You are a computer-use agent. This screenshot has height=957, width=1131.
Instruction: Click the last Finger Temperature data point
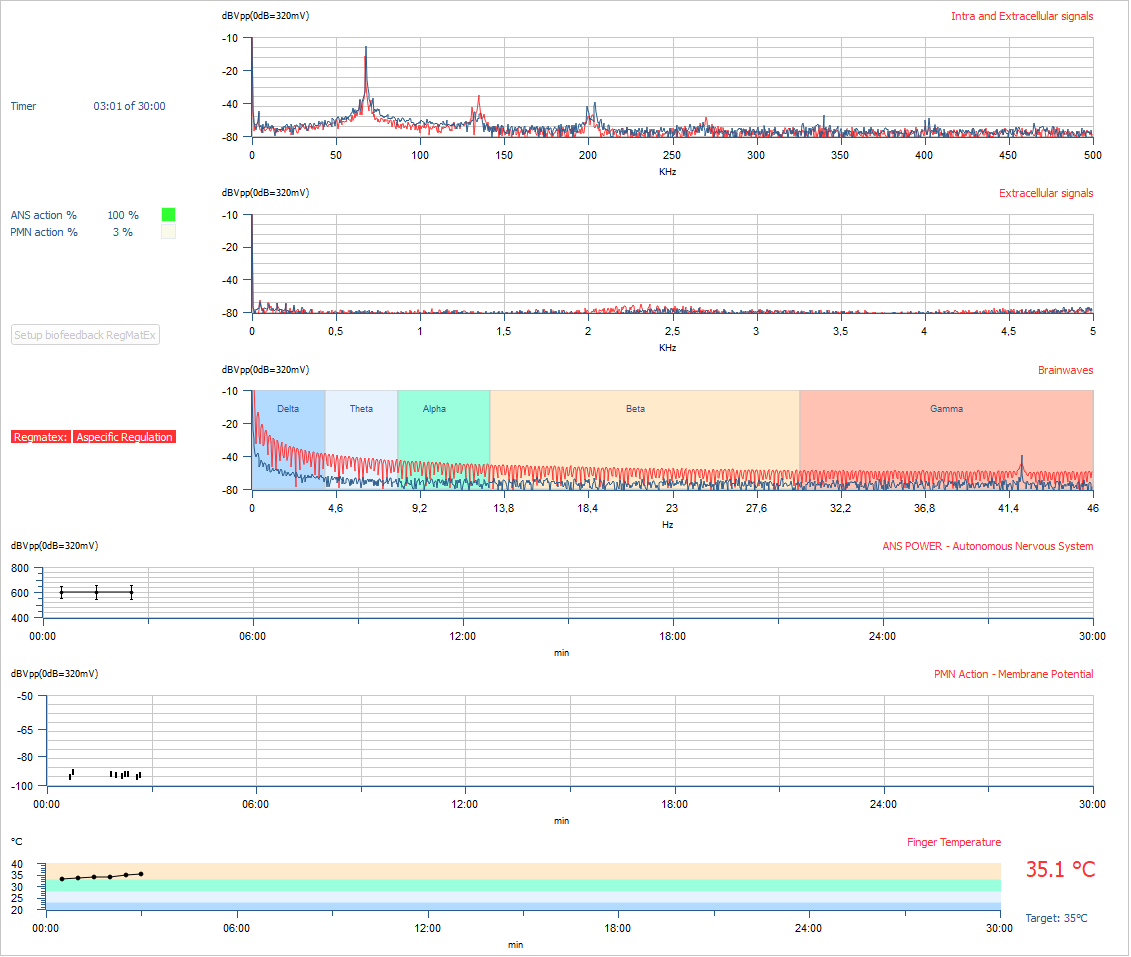[141, 874]
